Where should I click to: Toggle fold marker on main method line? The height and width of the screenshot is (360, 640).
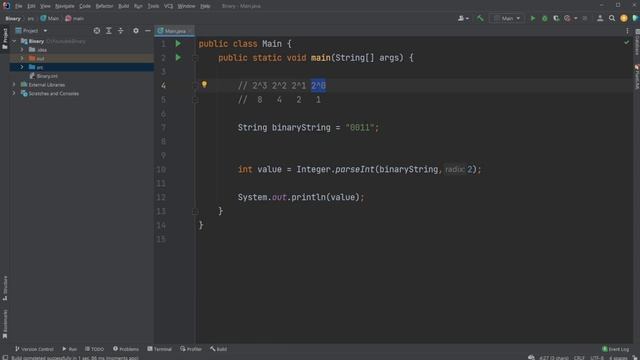click(x=195, y=58)
